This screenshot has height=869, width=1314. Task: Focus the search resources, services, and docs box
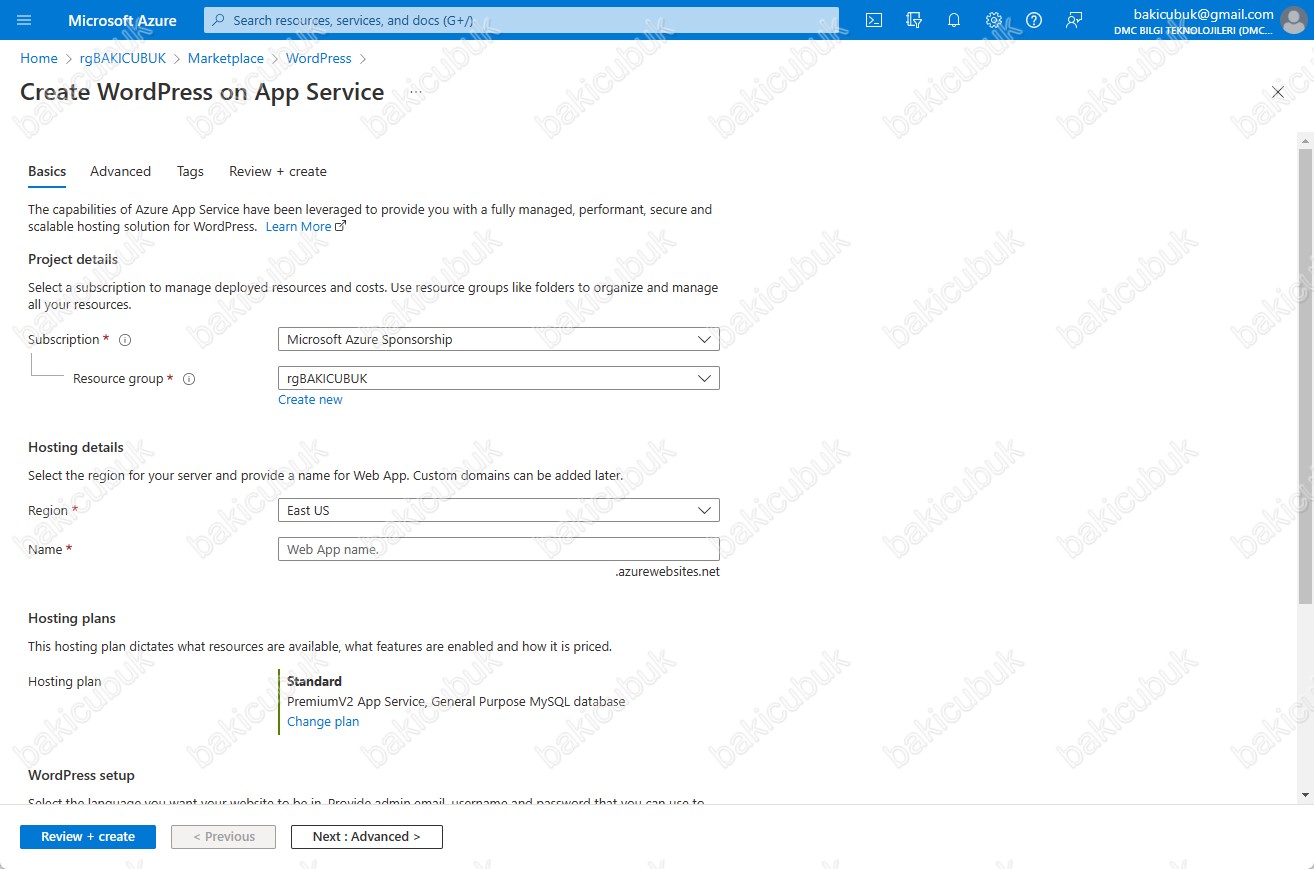pyautogui.click(x=521, y=20)
